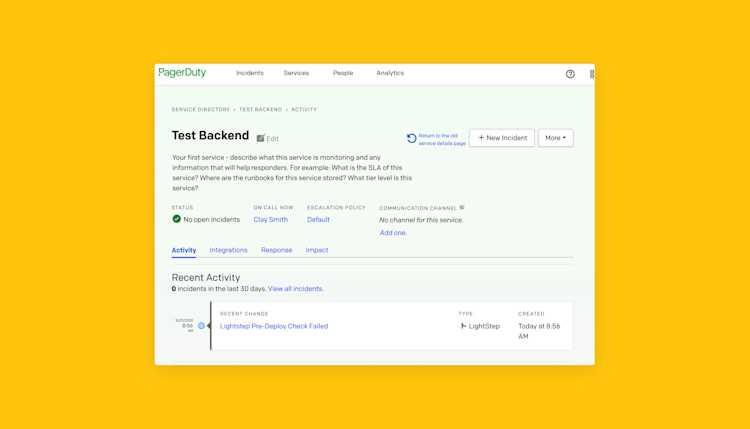Follow the Return to old service details page link
Screen dimensions: 750x429
(x=442, y=140)
